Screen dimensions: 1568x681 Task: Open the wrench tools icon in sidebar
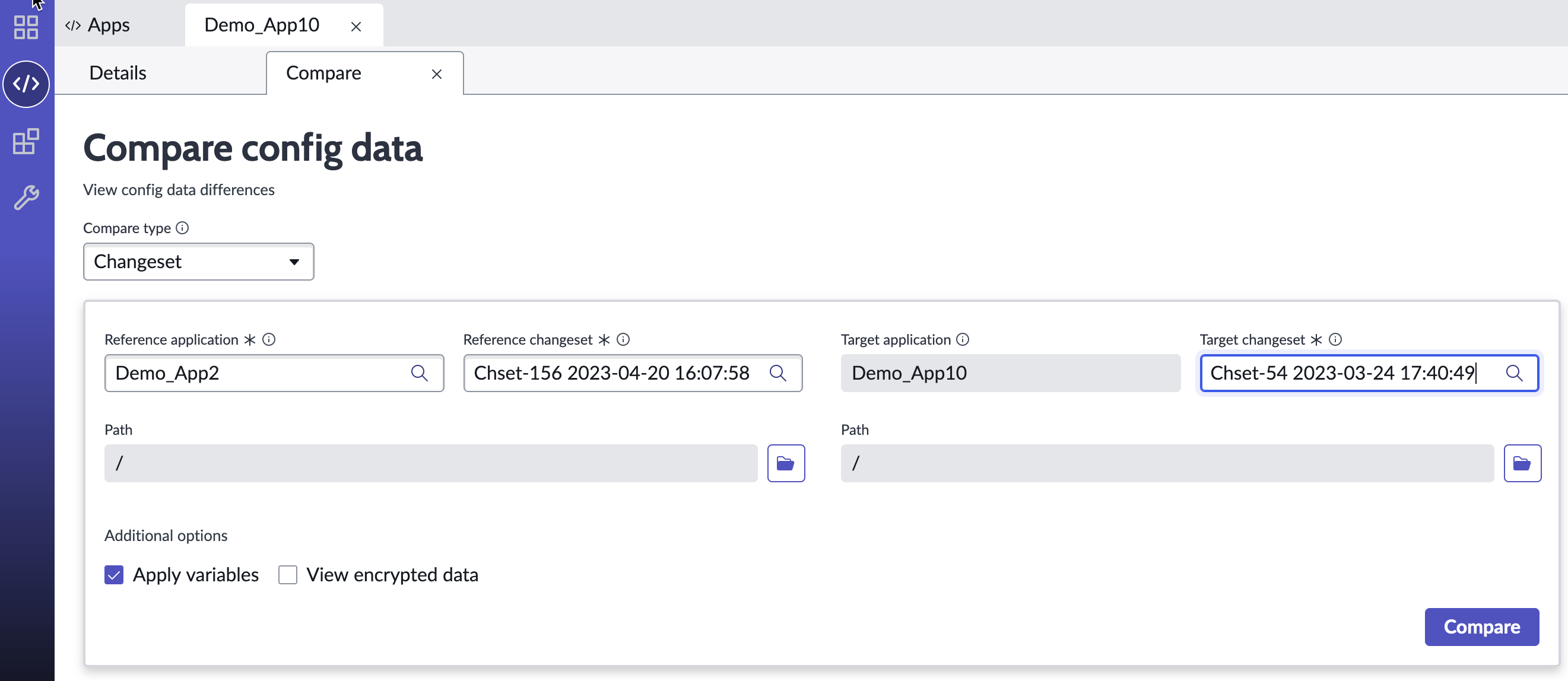[x=26, y=198]
